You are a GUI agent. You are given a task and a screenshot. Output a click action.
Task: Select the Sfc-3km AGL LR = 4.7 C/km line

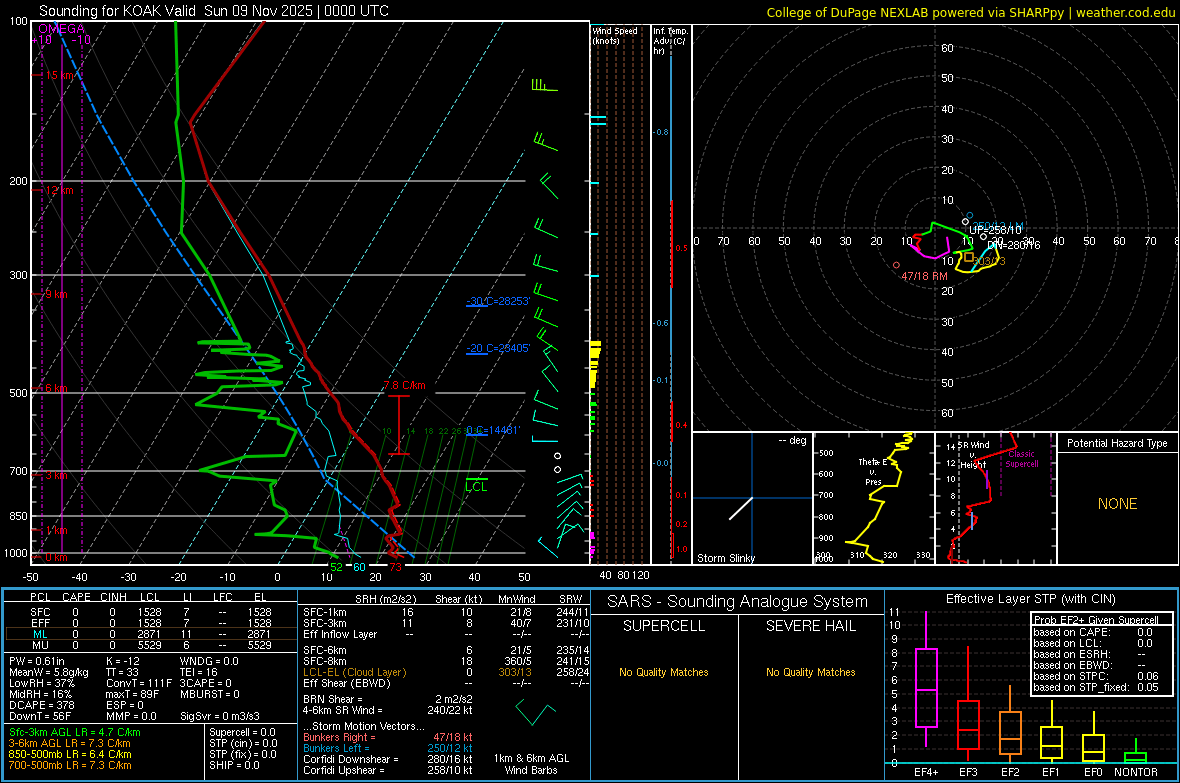[75, 732]
